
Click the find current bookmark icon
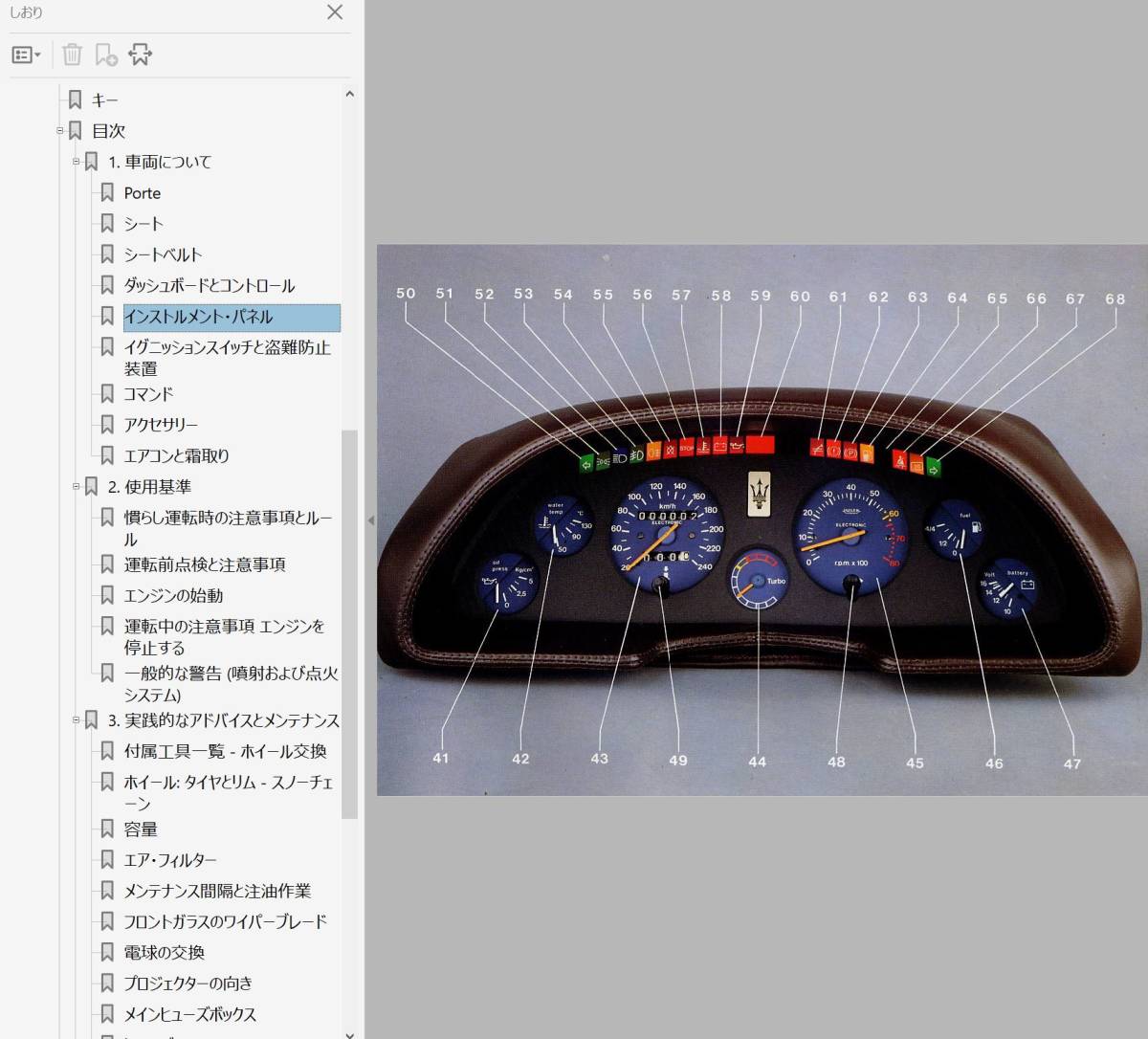coord(141,55)
